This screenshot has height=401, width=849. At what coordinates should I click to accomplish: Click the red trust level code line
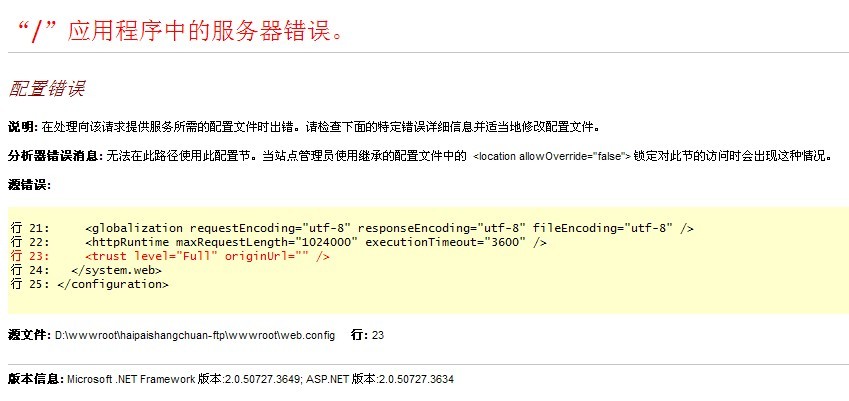coord(207,256)
